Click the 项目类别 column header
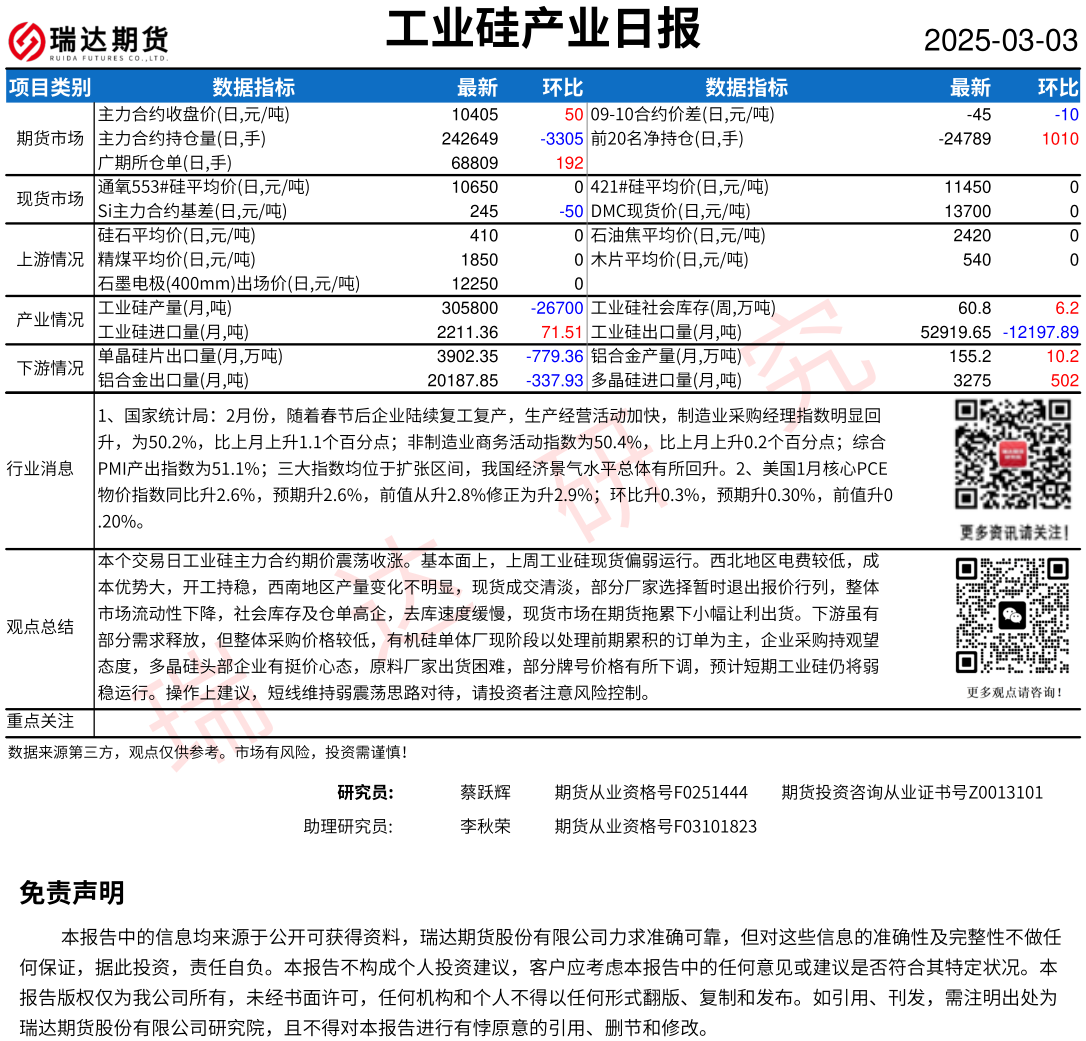The width and height of the screenshot is (1086, 1041). coord(49,87)
